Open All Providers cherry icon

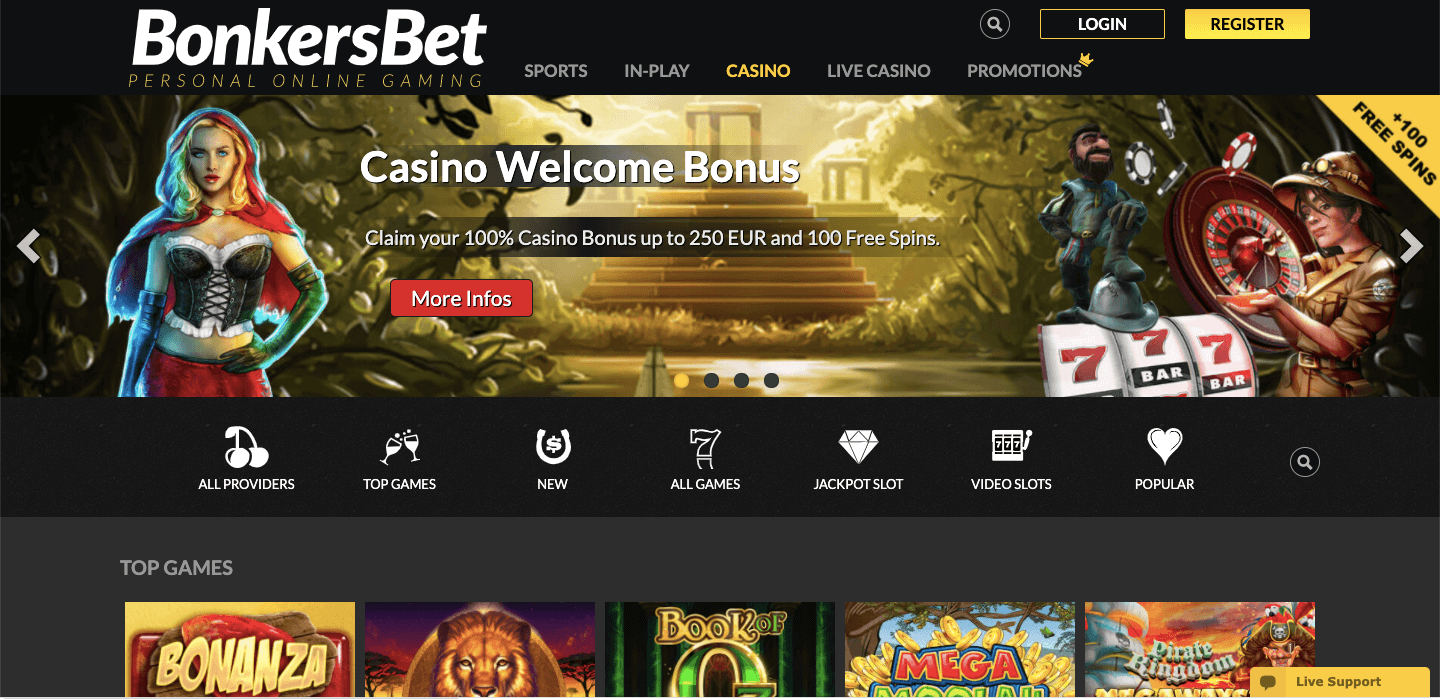tap(246, 447)
